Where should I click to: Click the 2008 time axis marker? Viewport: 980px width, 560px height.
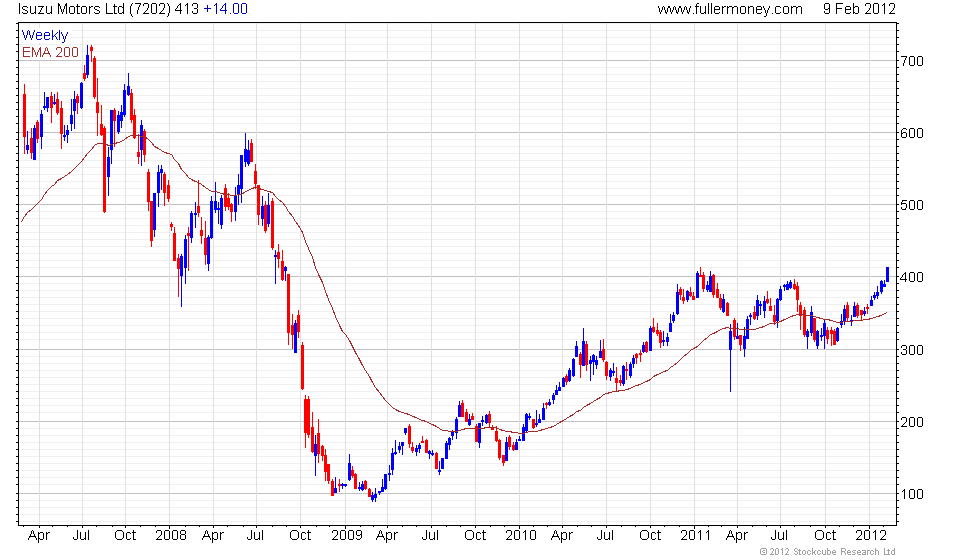pyautogui.click(x=171, y=536)
